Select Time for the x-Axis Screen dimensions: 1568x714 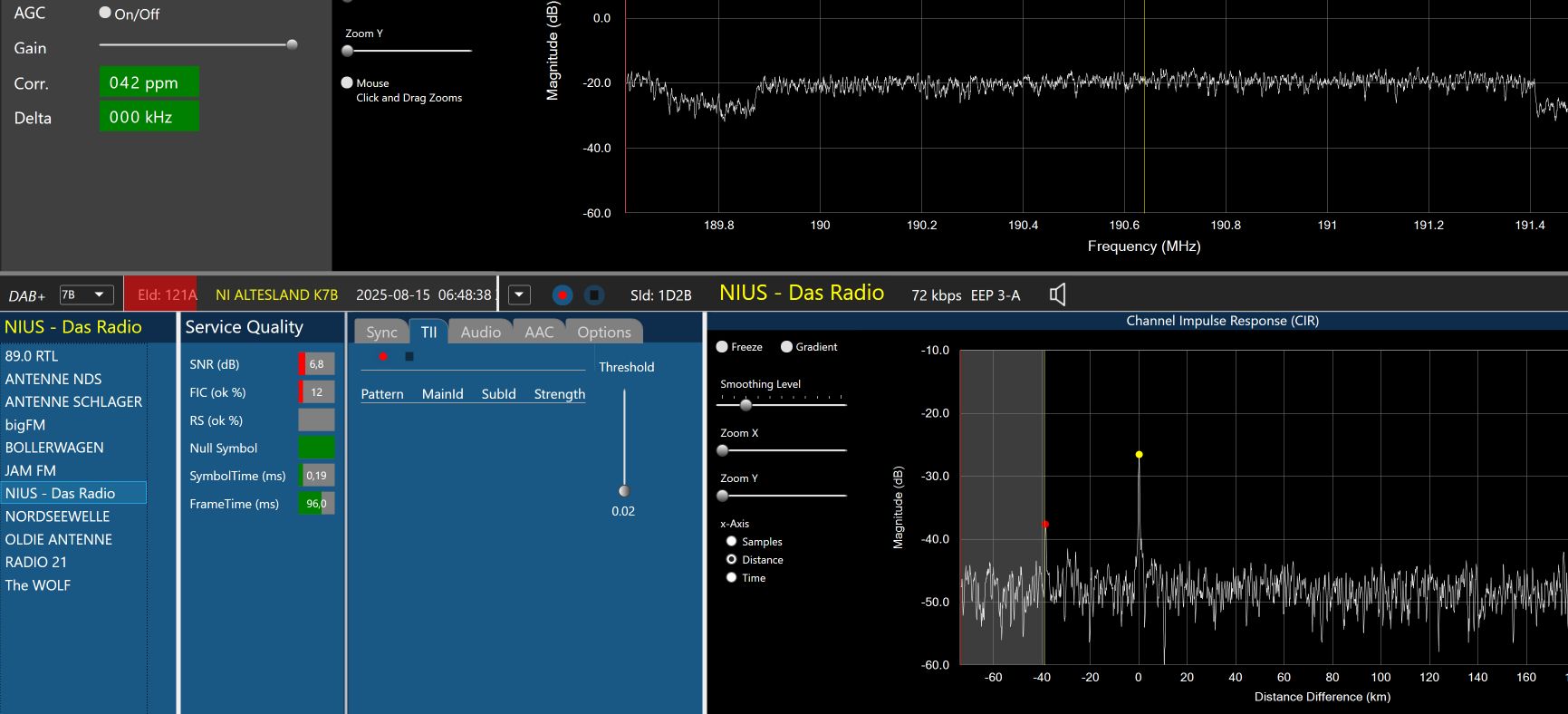[x=731, y=578]
